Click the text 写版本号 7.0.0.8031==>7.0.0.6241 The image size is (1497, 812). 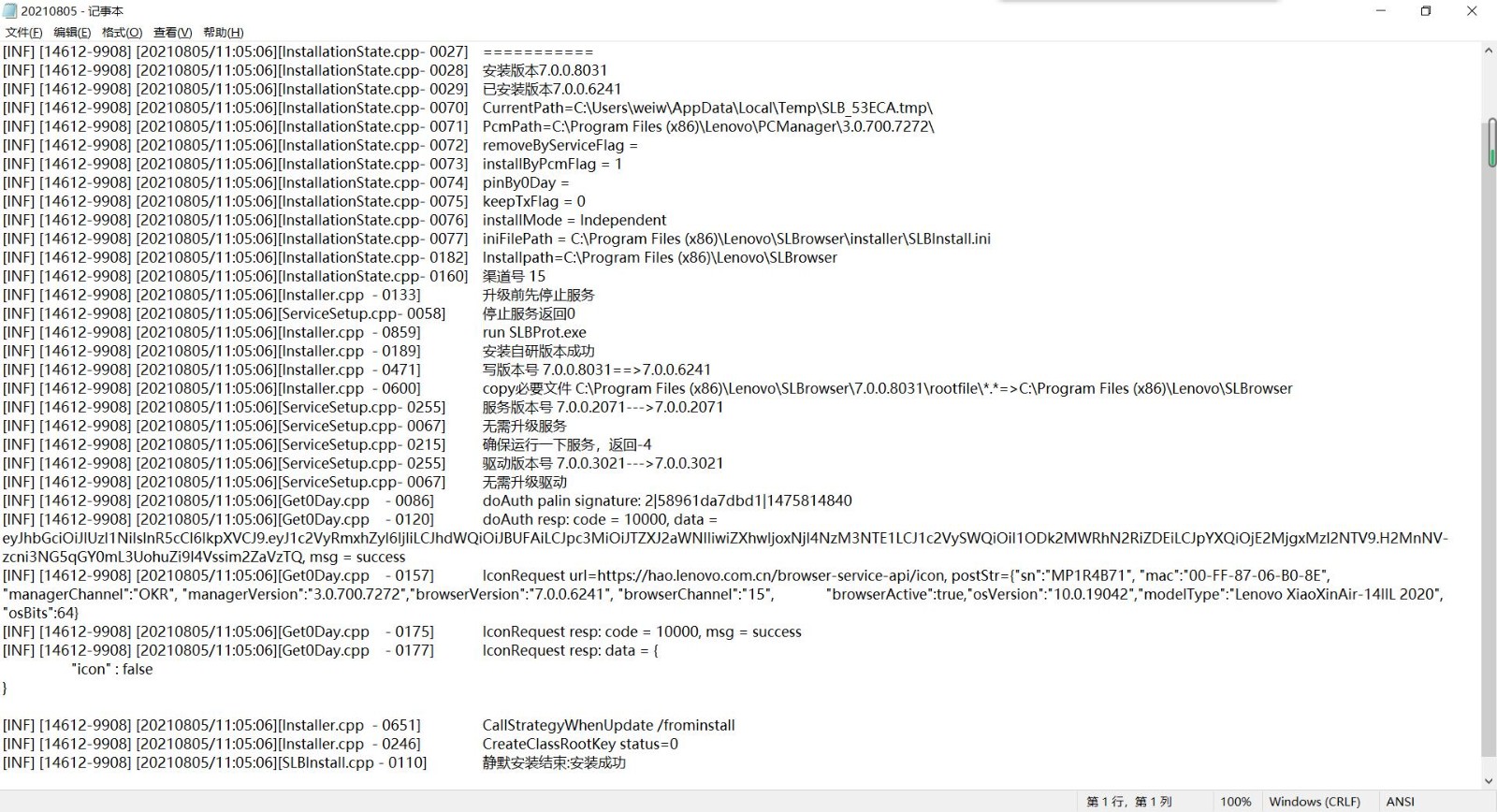pos(596,370)
